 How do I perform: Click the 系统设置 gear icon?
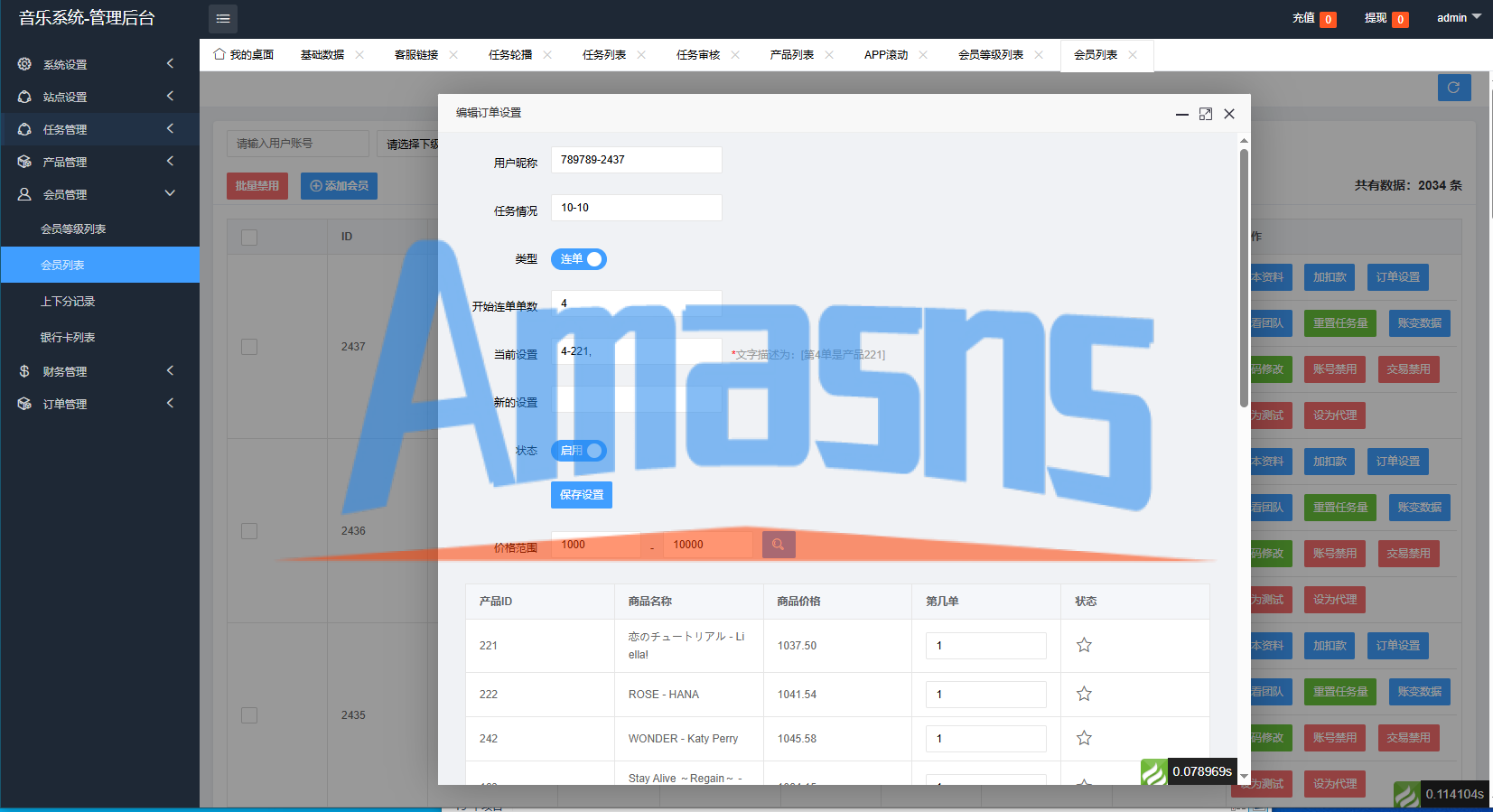point(24,64)
